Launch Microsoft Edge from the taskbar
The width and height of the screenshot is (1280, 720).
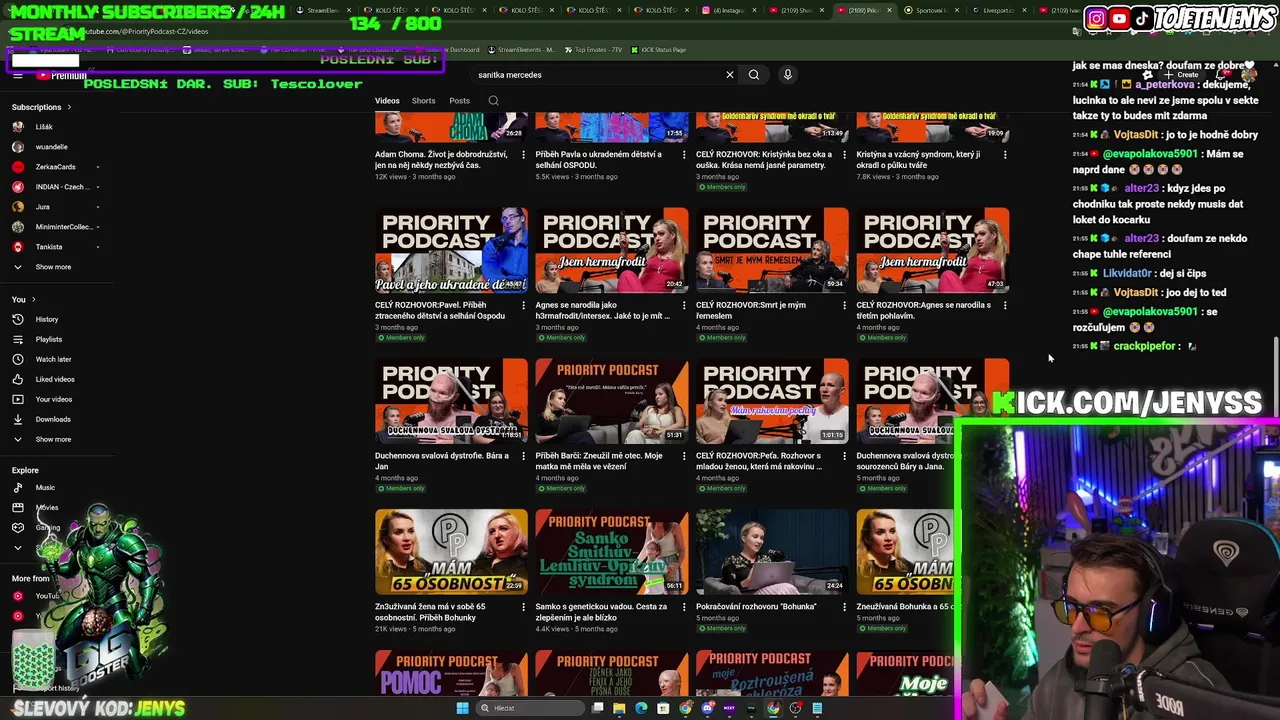(x=641, y=708)
